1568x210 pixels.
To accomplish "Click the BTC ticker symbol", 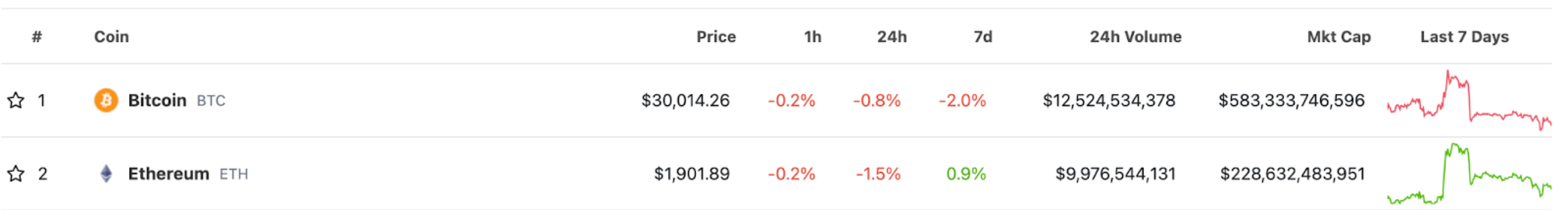I will point(211,101).
